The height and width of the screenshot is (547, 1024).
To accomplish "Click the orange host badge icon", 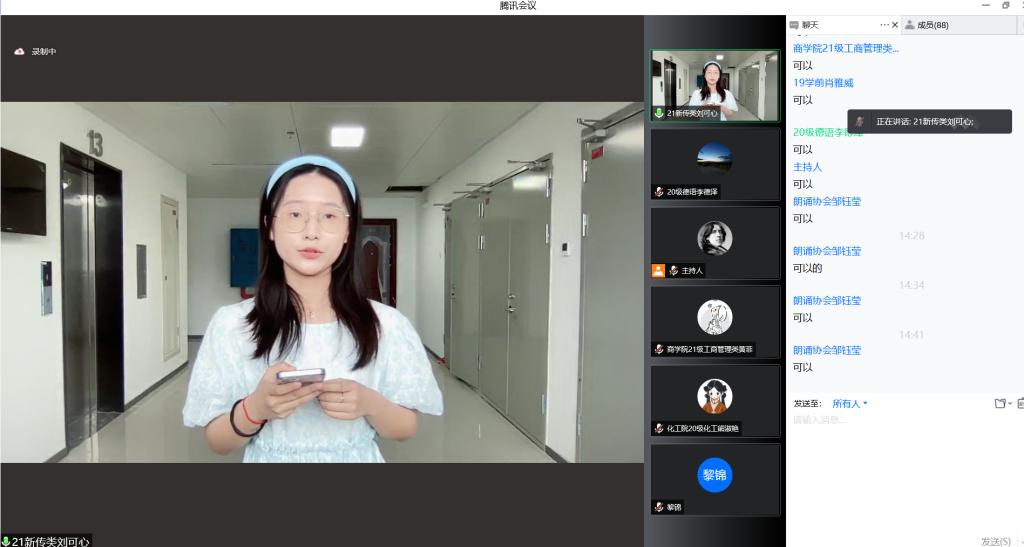I will (658, 270).
